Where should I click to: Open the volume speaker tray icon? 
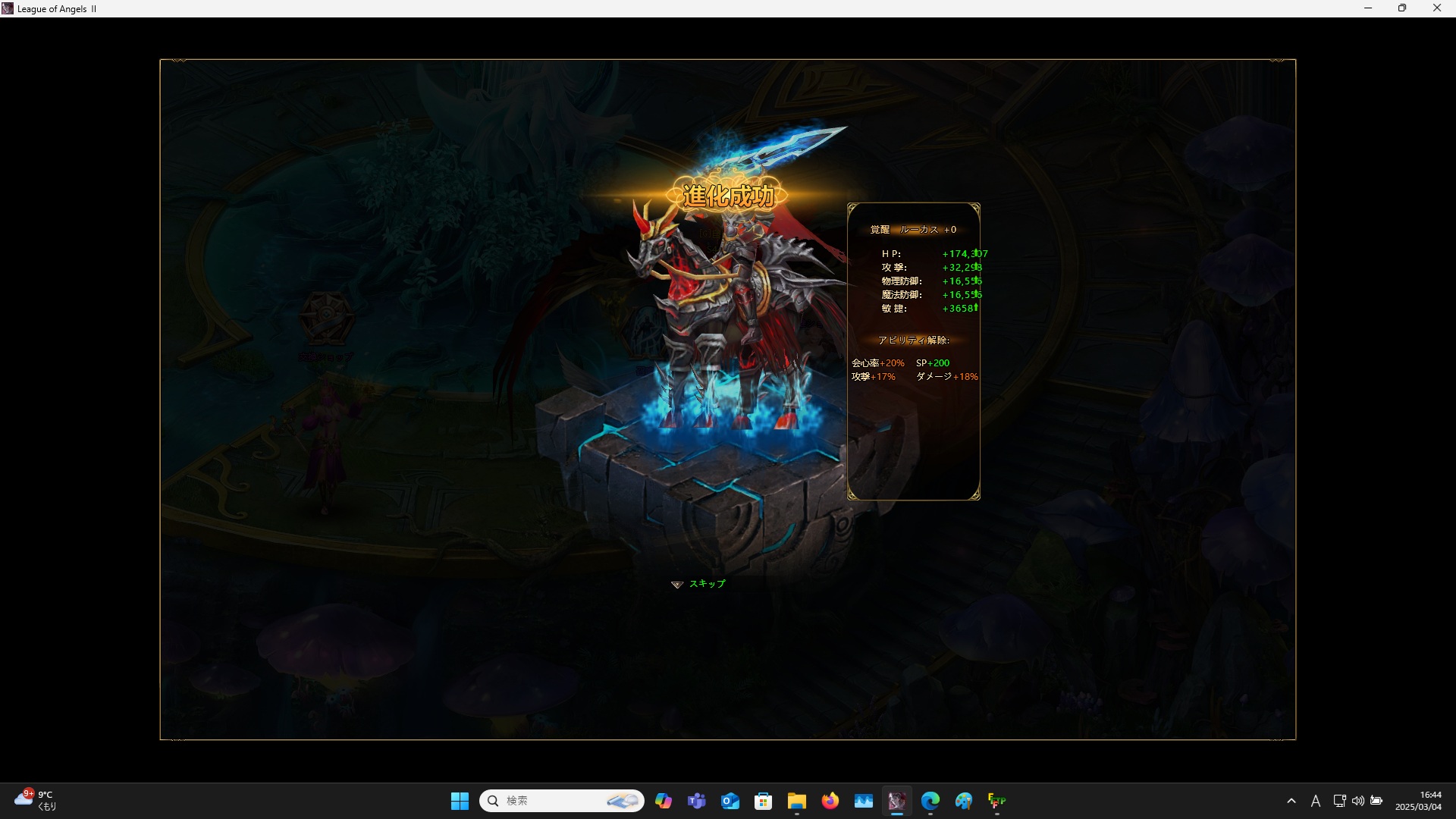tap(1358, 801)
